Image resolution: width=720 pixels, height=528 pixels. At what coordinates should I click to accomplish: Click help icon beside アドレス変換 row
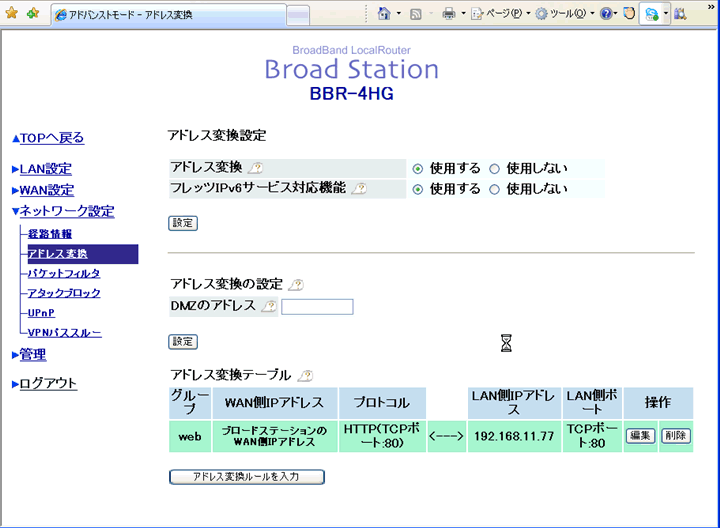pos(255,168)
